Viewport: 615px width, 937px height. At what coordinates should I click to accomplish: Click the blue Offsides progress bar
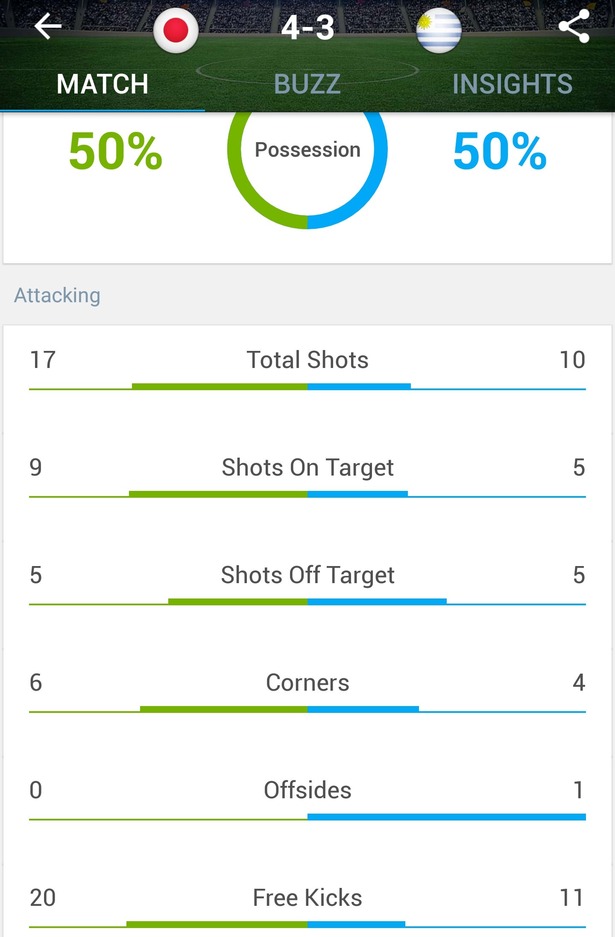[x=446, y=817]
